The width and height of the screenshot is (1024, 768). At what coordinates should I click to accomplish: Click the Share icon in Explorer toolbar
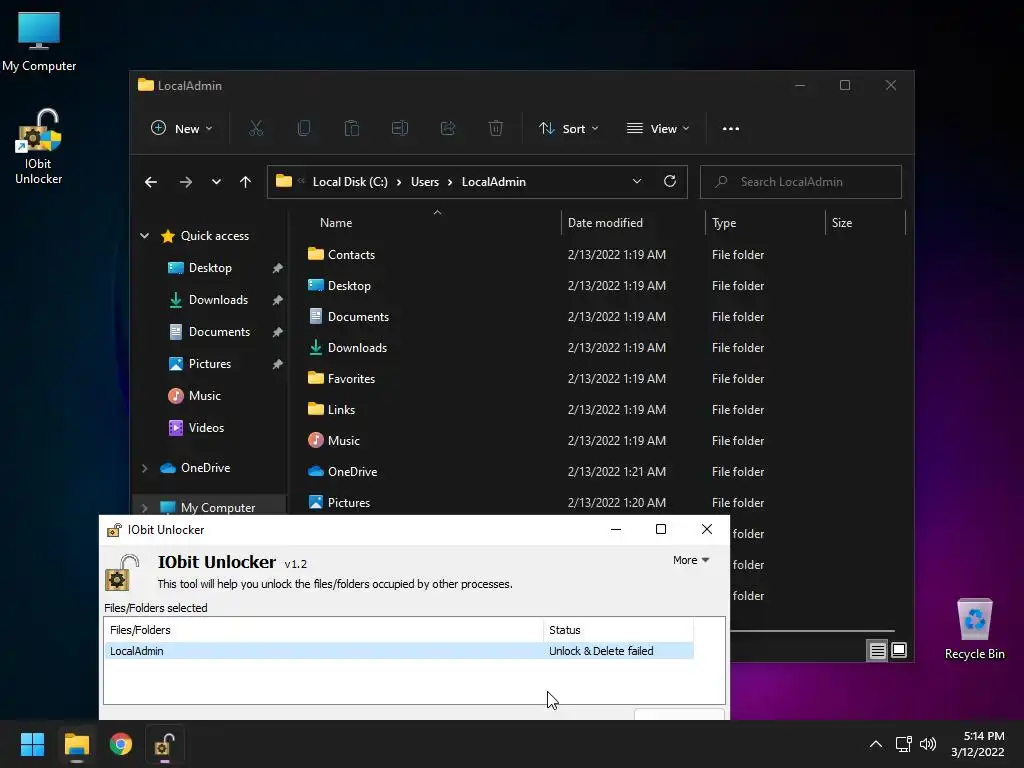(448, 129)
